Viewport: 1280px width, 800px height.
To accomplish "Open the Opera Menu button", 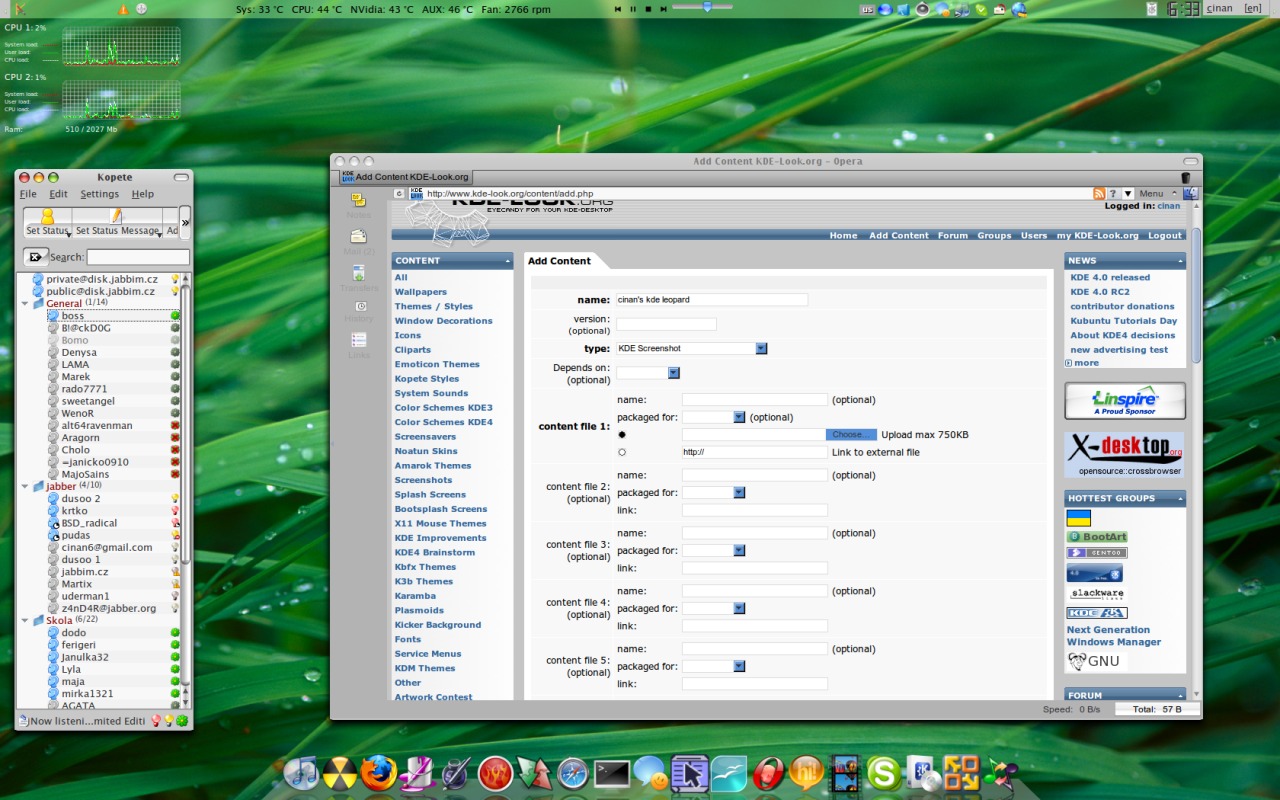I will pos(1151,193).
